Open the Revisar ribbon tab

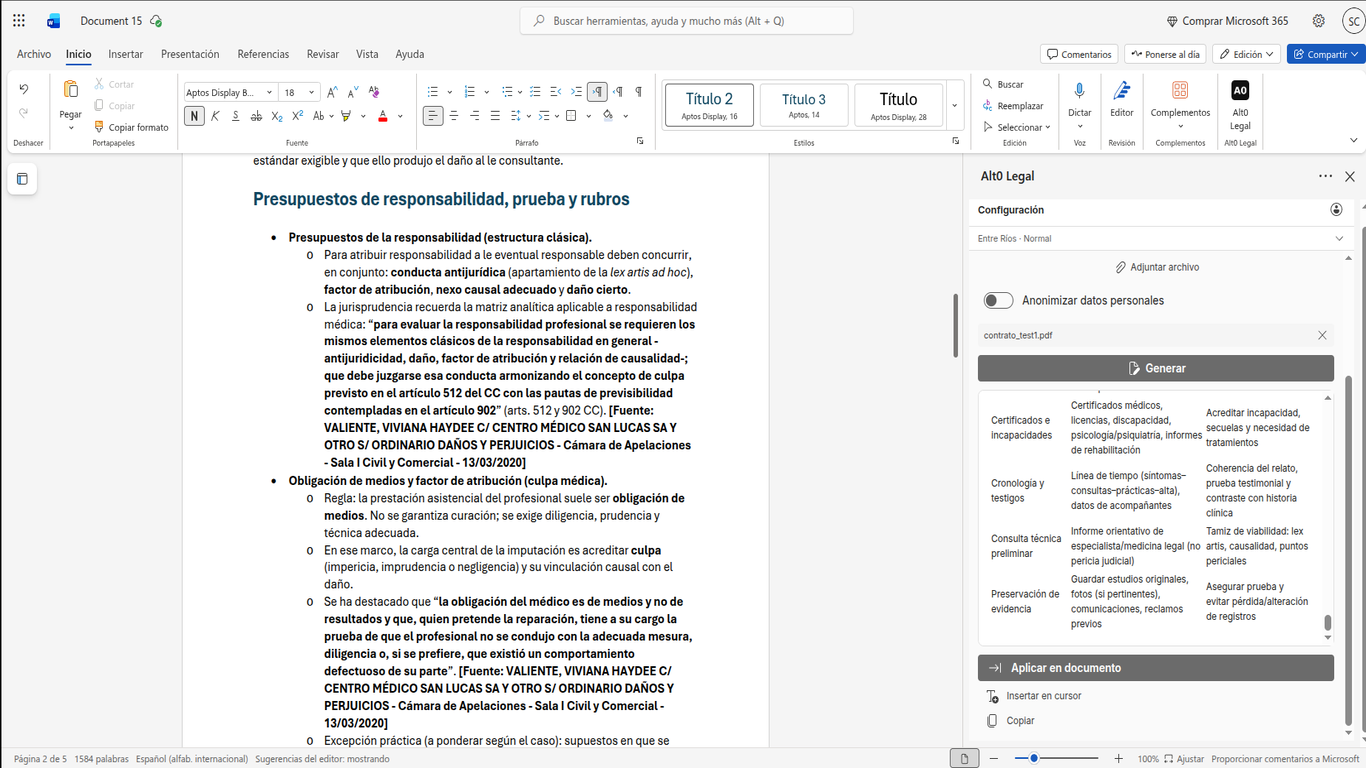(x=322, y=54)
